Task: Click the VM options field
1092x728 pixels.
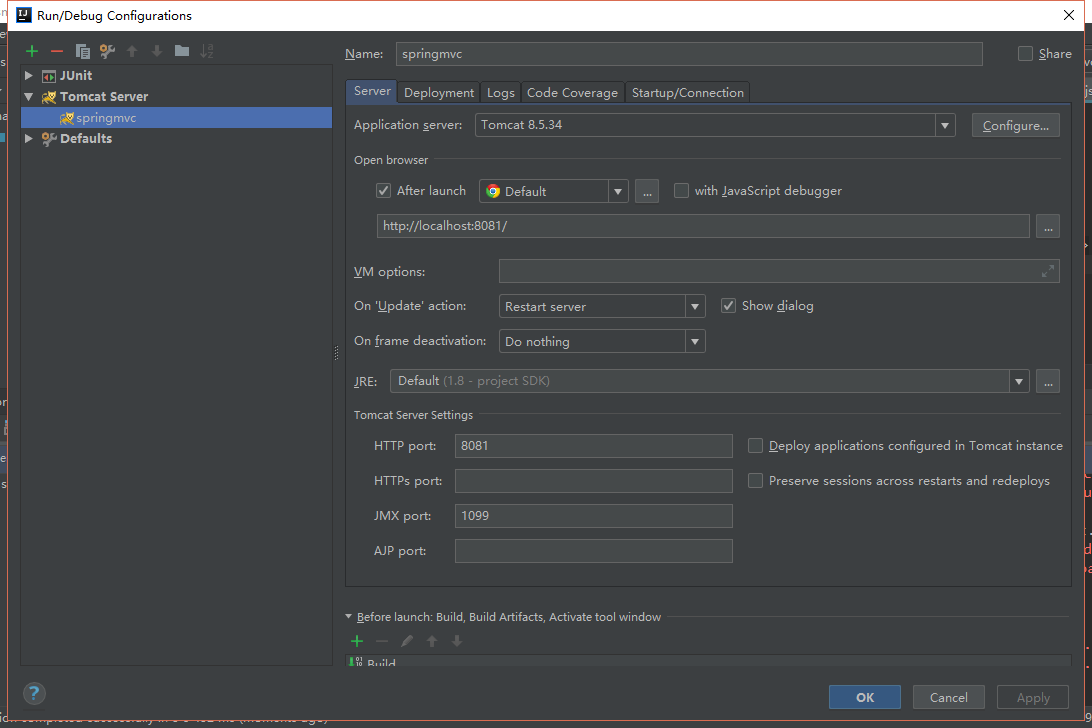Action: point(779,272)
